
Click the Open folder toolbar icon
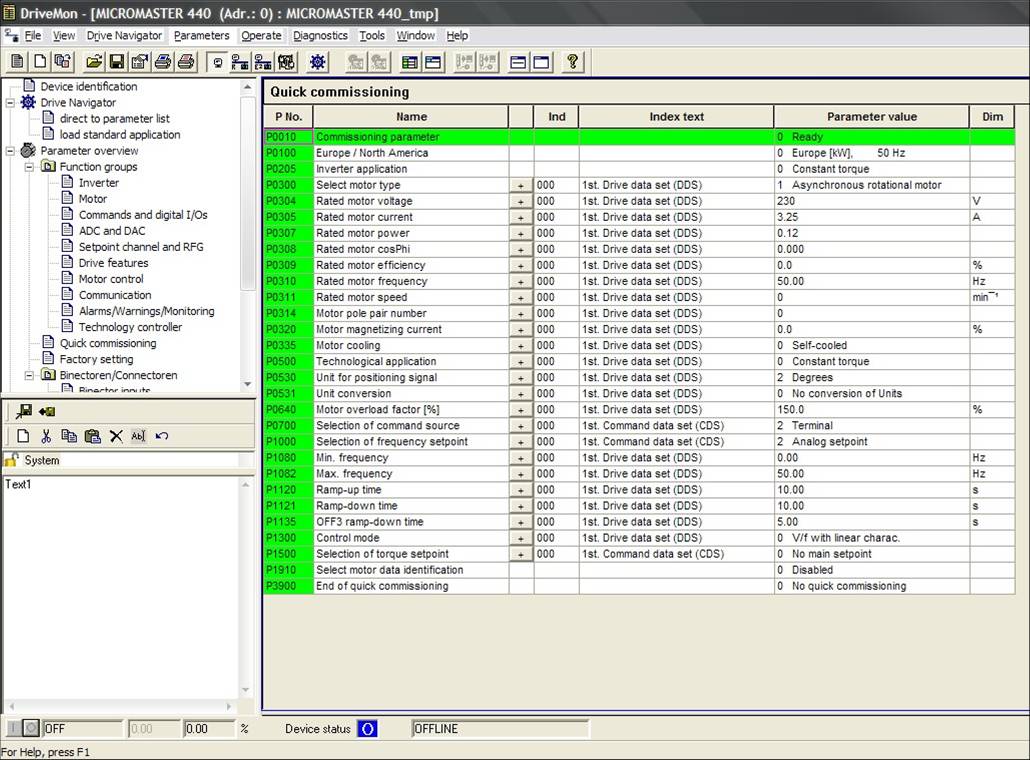coord(94,62)
